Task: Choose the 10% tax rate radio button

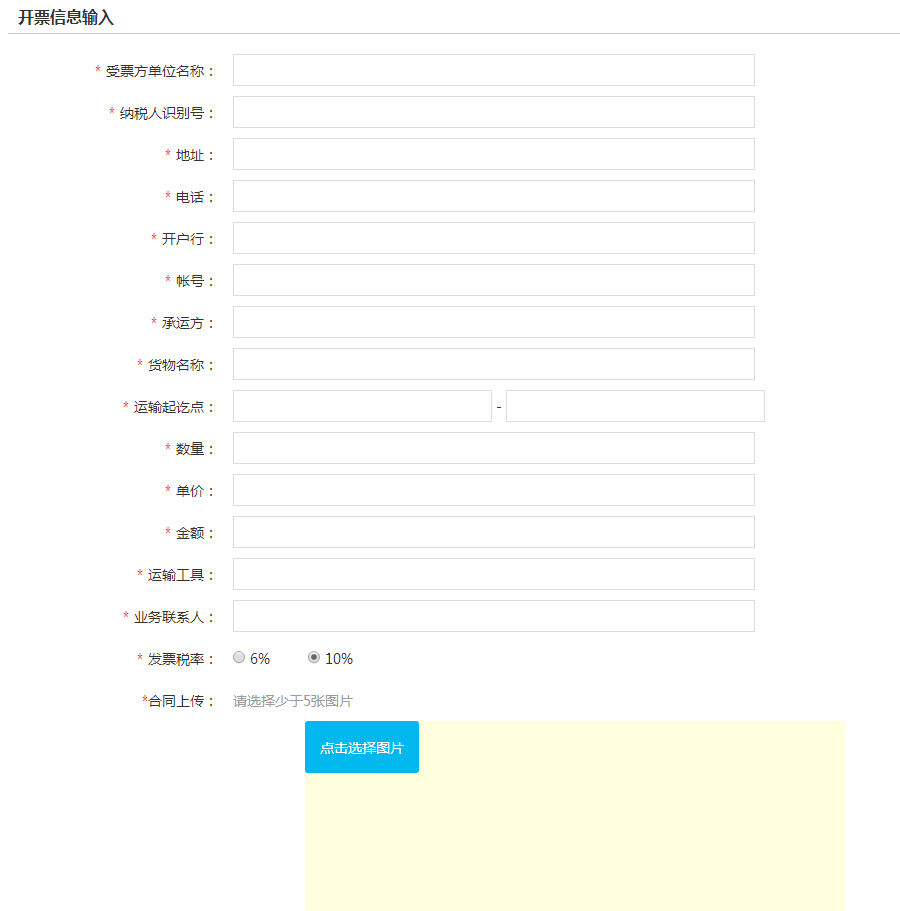Action: point(314,657)
